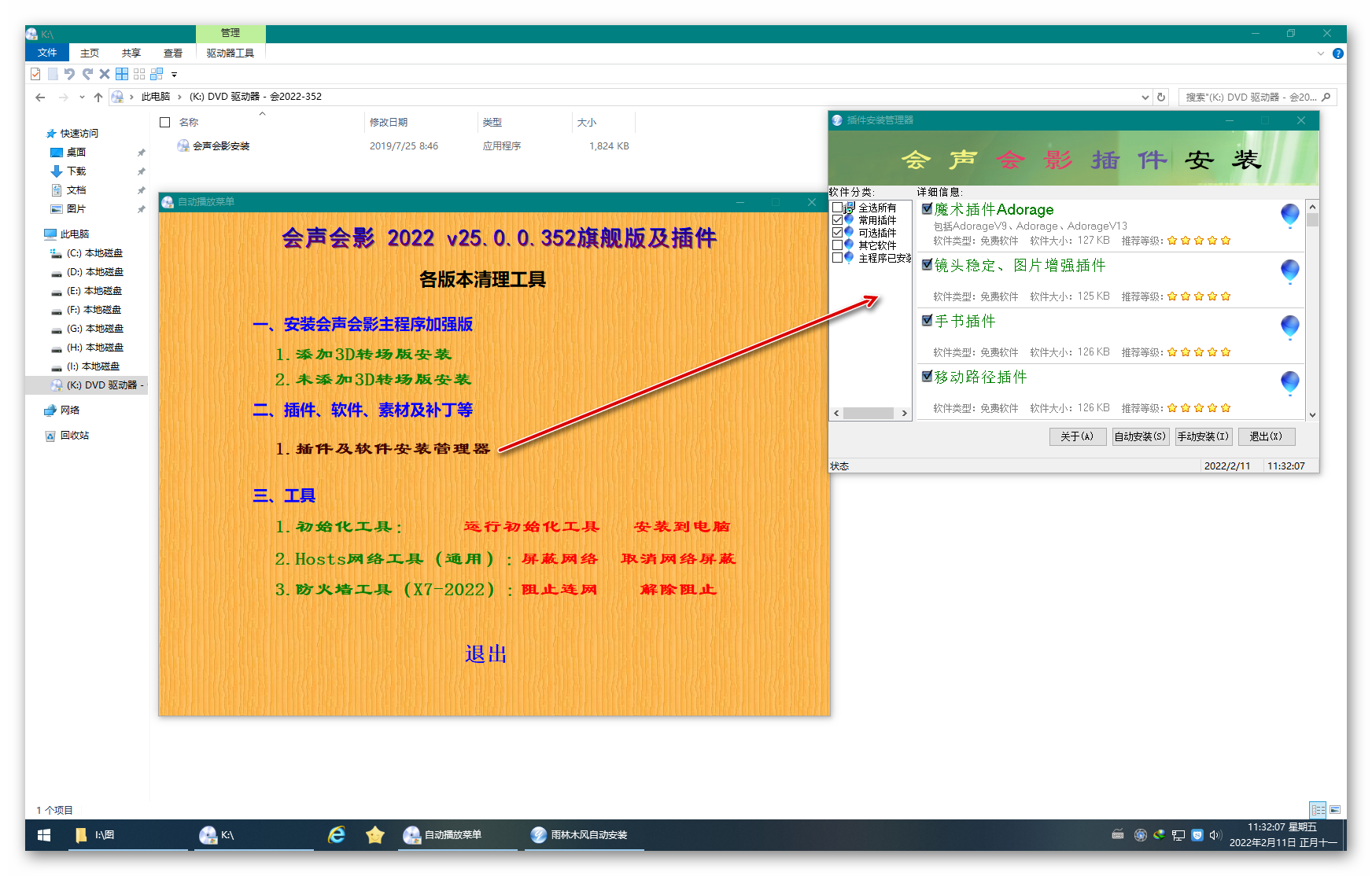
Task: Click the 自动安装(S) button
Action: [x=1141, y=436]
